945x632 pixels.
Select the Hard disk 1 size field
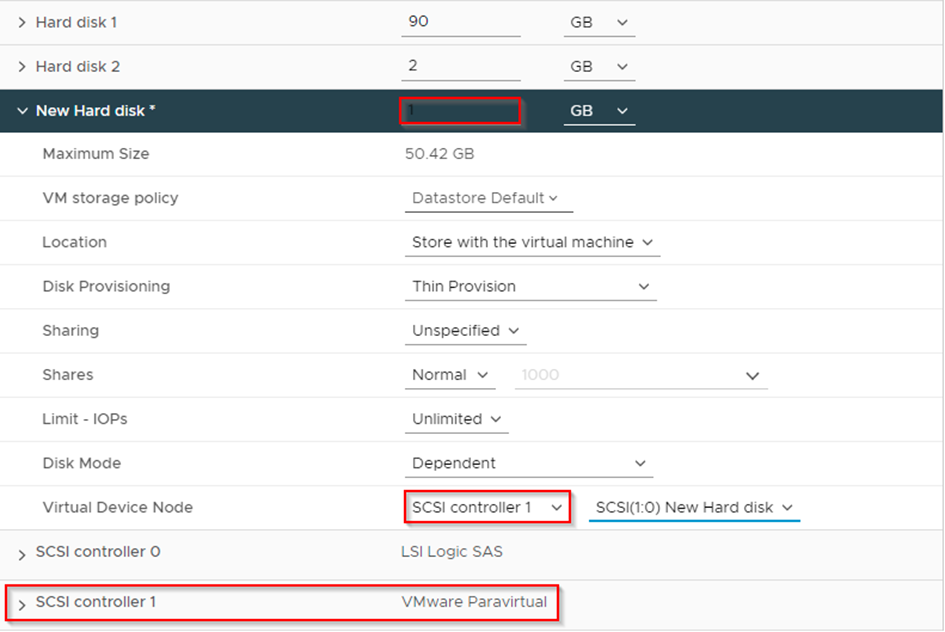[x=460, y=22]
